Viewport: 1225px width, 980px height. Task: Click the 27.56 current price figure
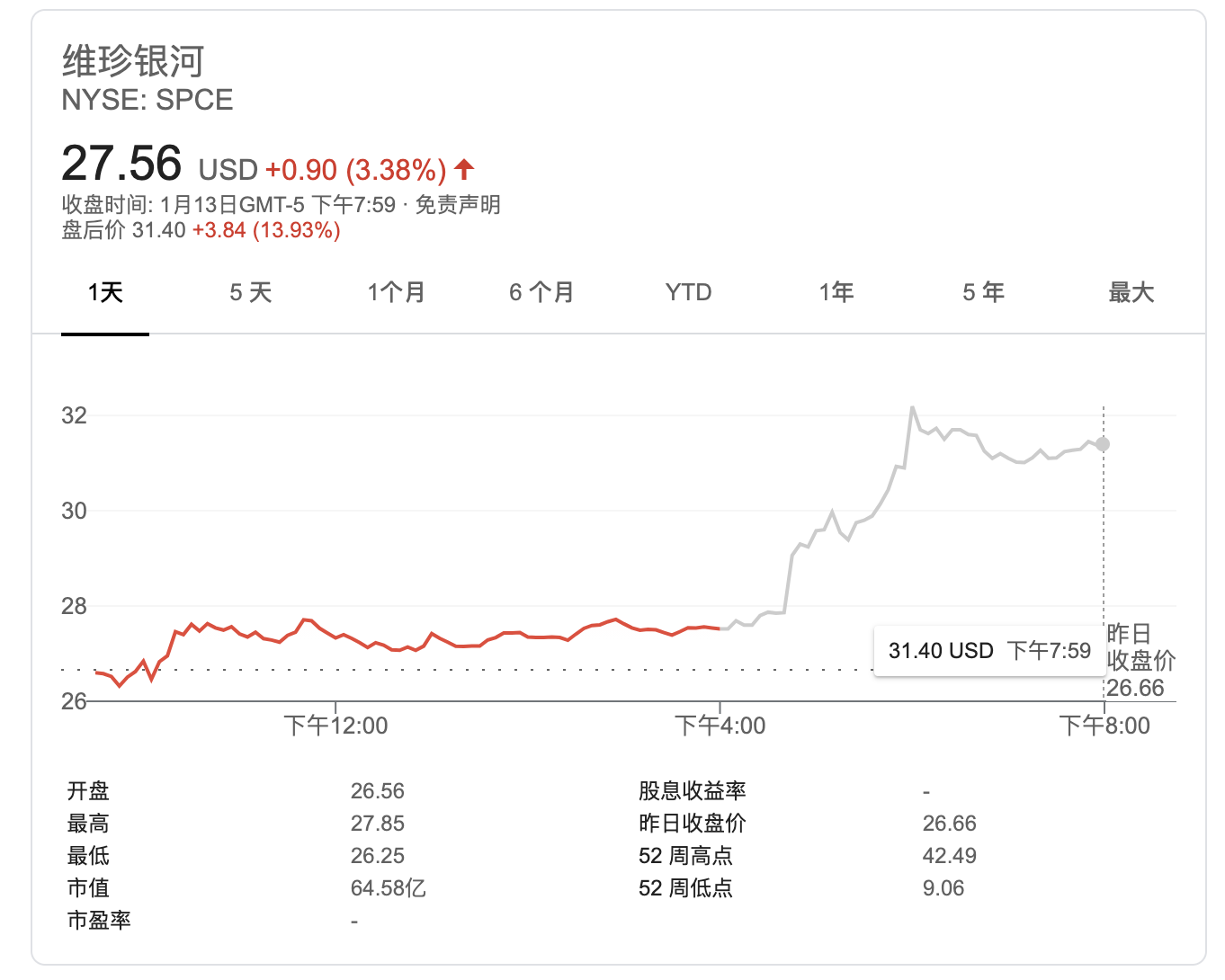coord(121,165)
